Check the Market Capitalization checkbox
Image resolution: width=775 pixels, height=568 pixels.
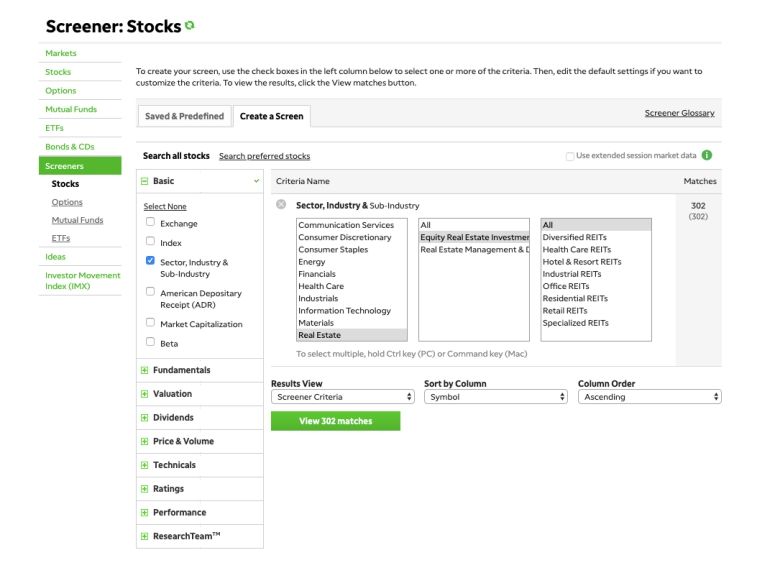[150, 323]
